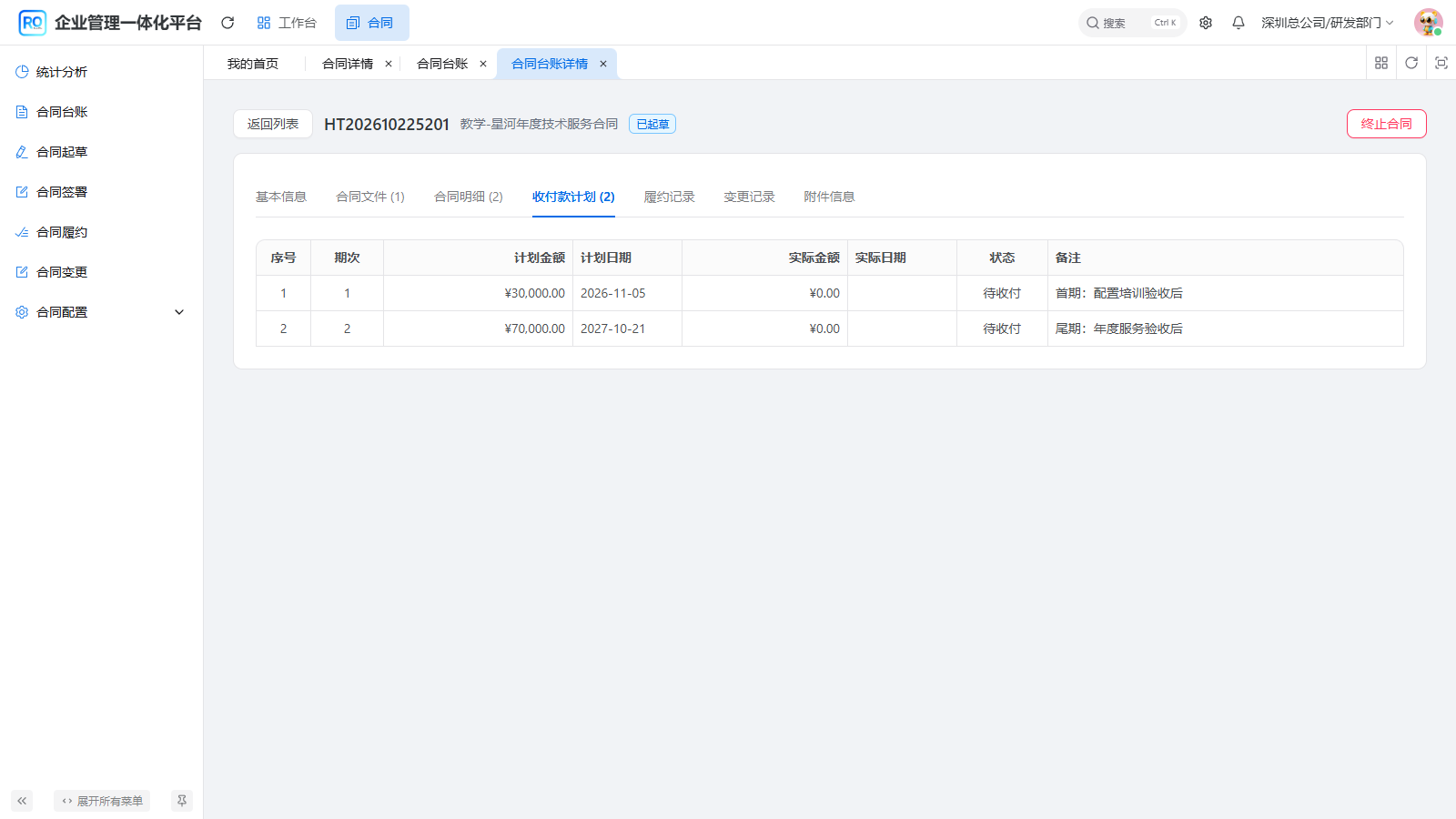Click the 尾期：年度服务验收后 remark cell
The height and width of the screenshot is (819, 1456).
[x=1225, y=329]
